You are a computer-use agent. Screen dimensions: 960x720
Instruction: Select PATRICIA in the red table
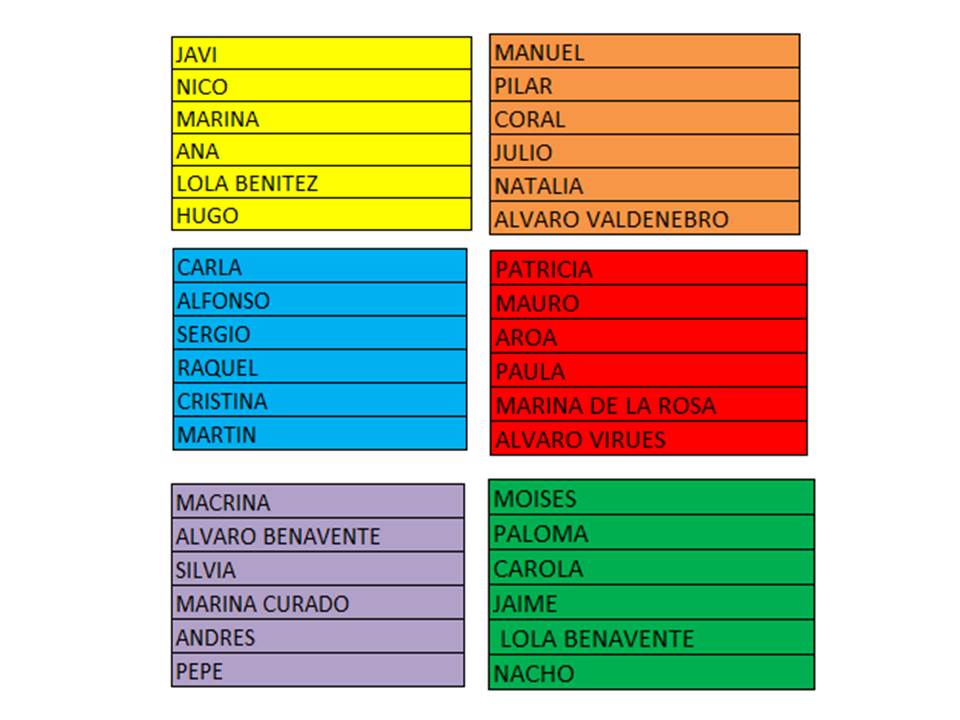(x=648, y=269)
